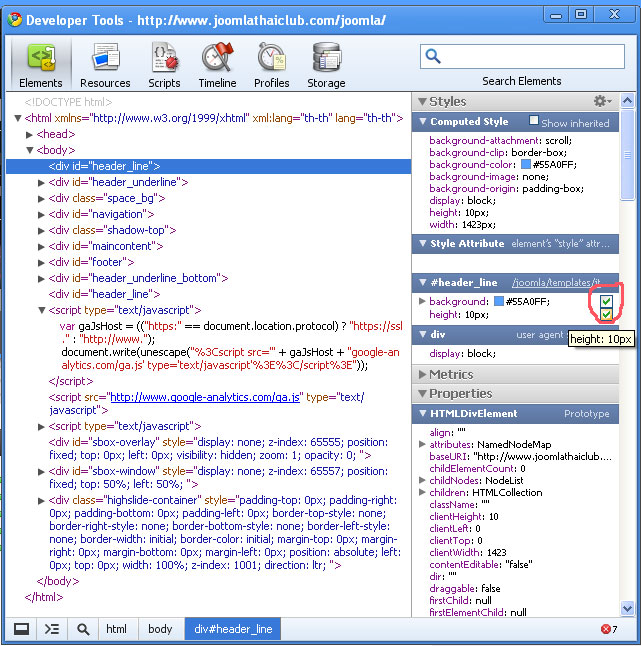Expand the div id="header_underline" node
Image resolution: width=641 pixels, height=646 pixels.
(41, 183)
